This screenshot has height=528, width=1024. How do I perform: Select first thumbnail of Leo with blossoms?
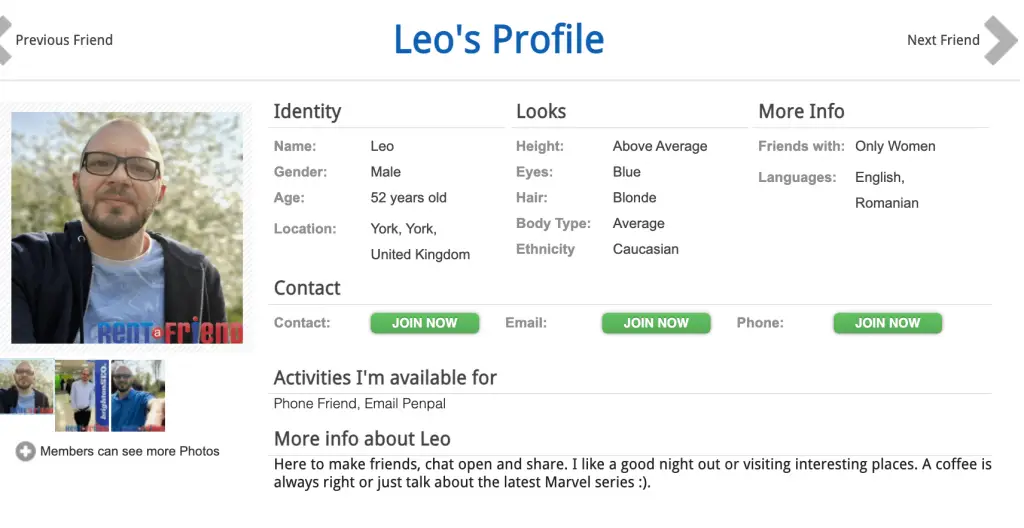click(x=26, y=387)
